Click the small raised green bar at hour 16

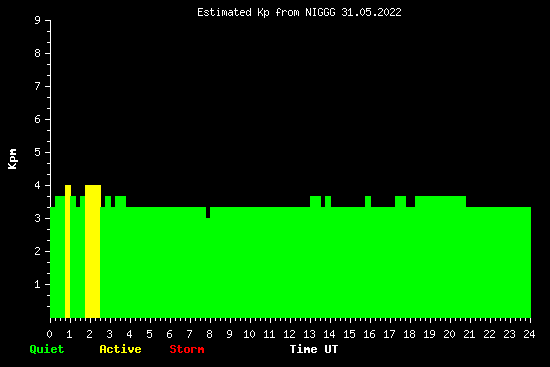368,201
